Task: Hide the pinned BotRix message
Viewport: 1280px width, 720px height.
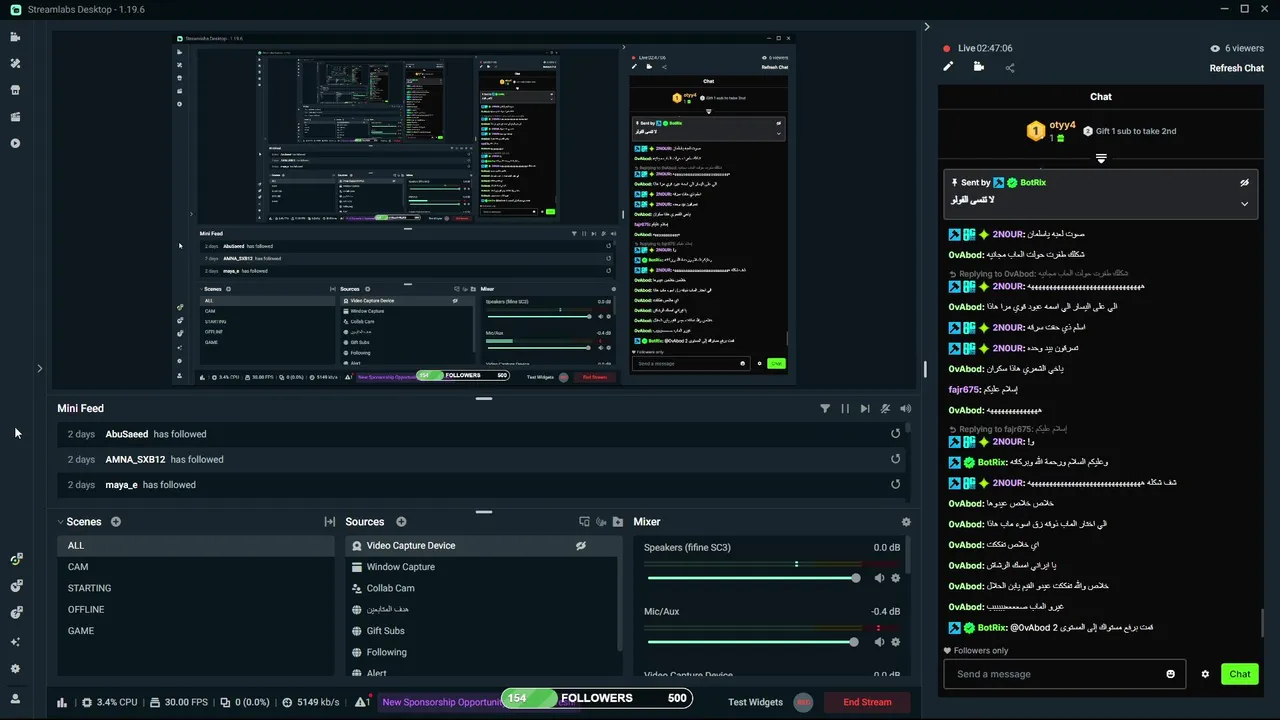Action: coord(1245,183)
